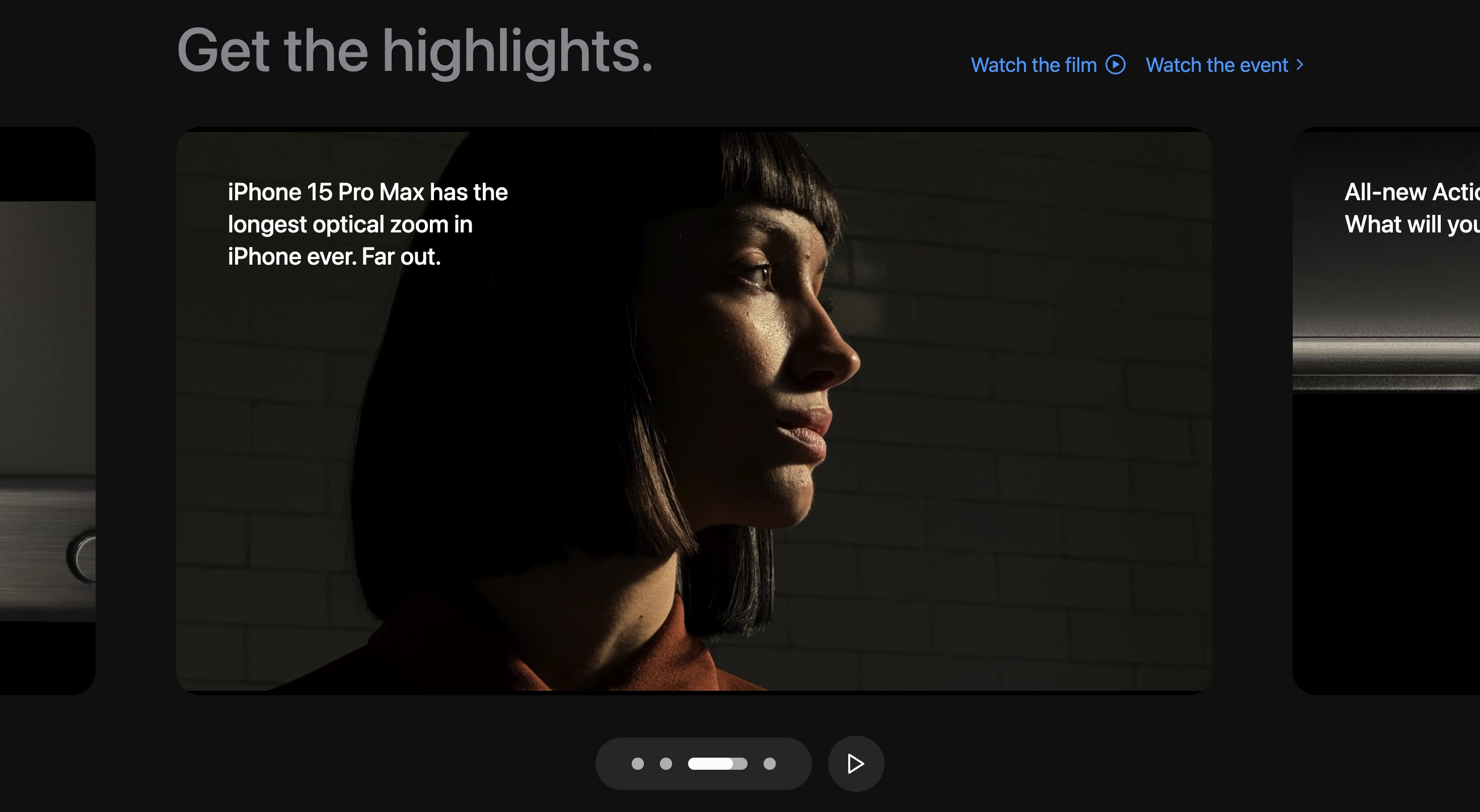Click the active elongated progress indicator
The width and height of the screenshot is (1480, 812).
[x=717, y=764]
